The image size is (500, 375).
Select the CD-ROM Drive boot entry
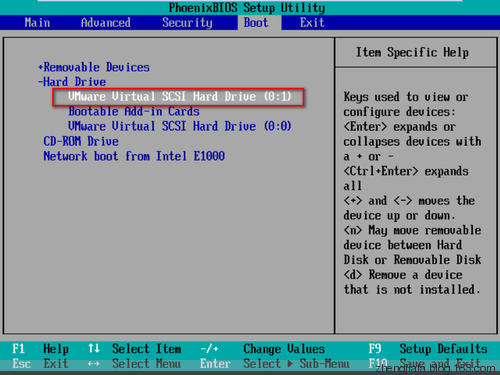coord(81,141)
